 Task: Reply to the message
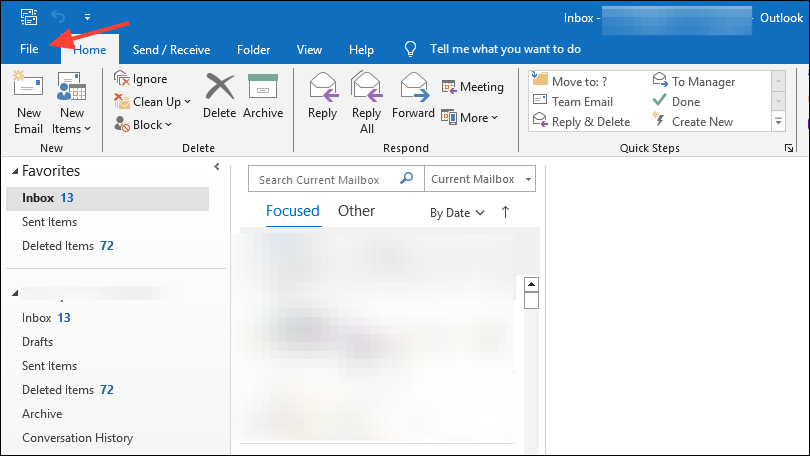click(x=322, y=96)
